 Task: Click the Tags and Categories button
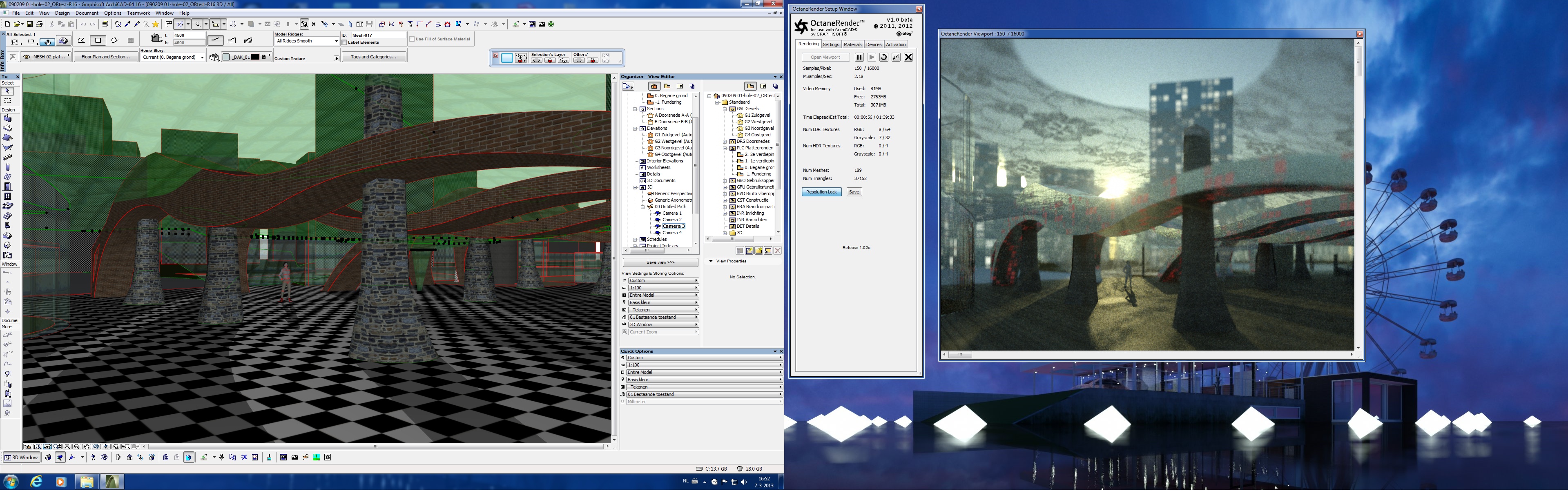[x=373, y=57]
